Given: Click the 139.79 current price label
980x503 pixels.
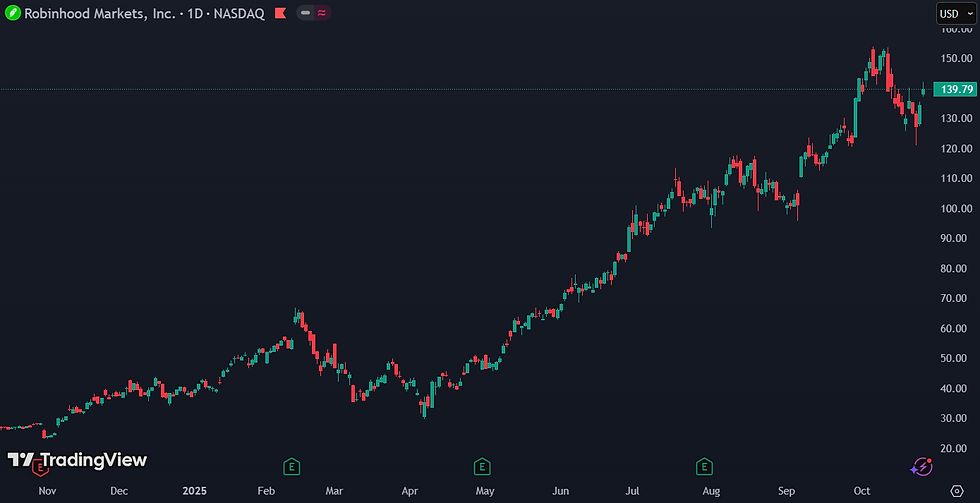Looking at the screenshot, I should coord(954,89).
